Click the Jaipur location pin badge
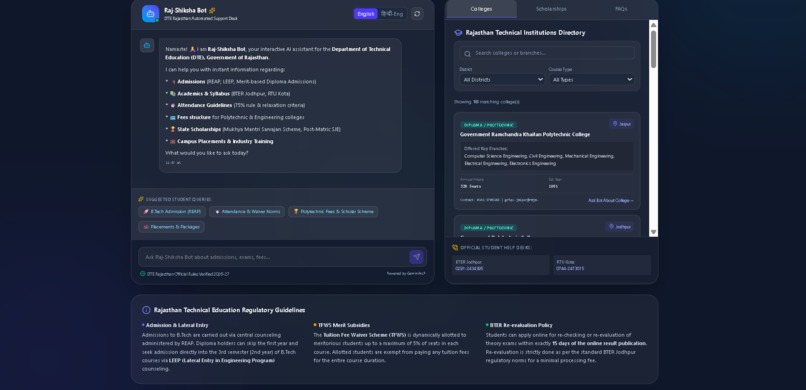Screen dimensions: 806x390 point(621,124)
